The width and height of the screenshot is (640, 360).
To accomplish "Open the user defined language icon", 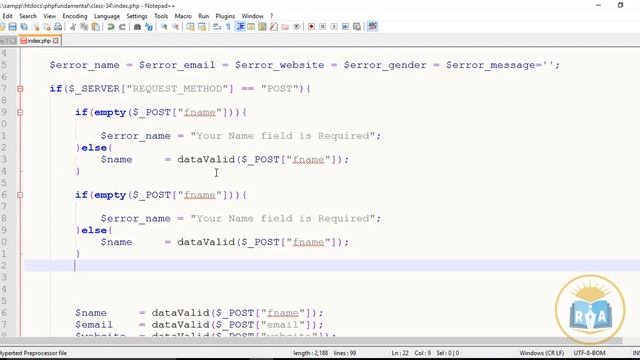I will click(x=251, y=27).
